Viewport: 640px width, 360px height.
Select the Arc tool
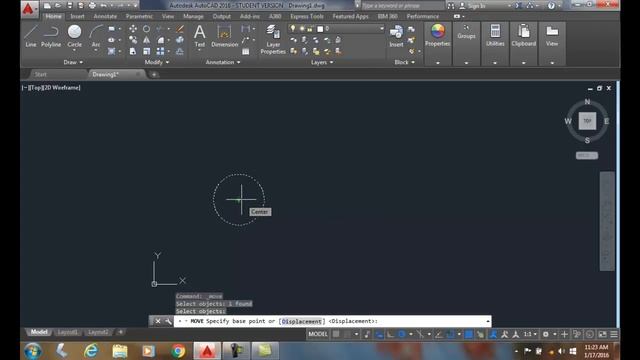pyautogui.click(x=96, y=36)
